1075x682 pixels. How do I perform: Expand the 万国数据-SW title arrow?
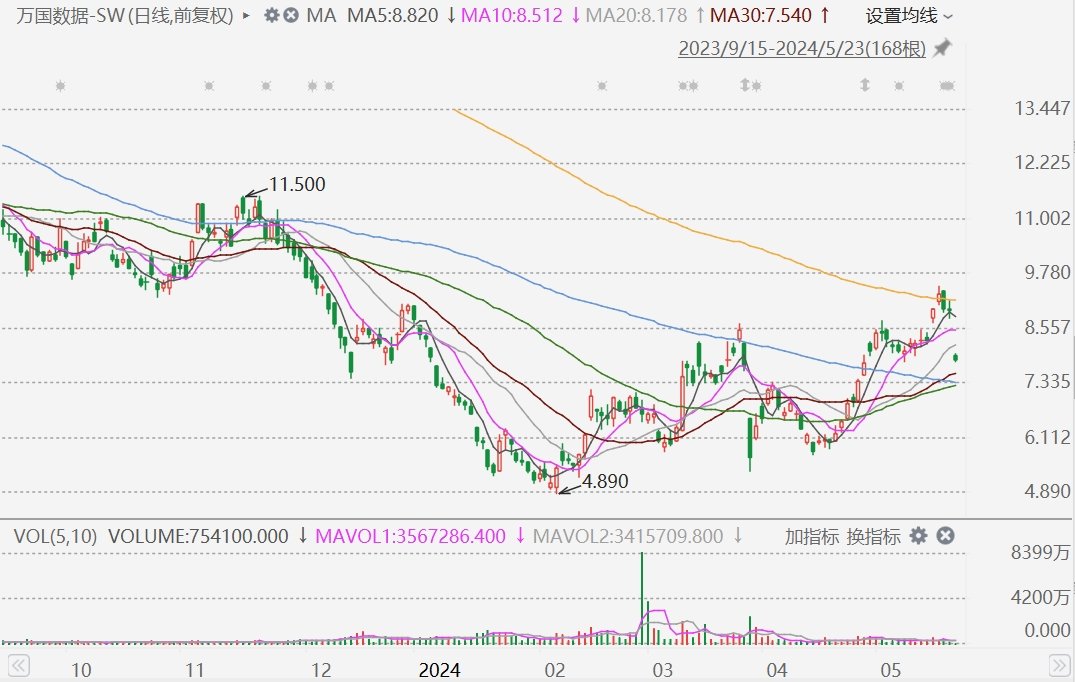pyautogui.click(x=247, y=15)
